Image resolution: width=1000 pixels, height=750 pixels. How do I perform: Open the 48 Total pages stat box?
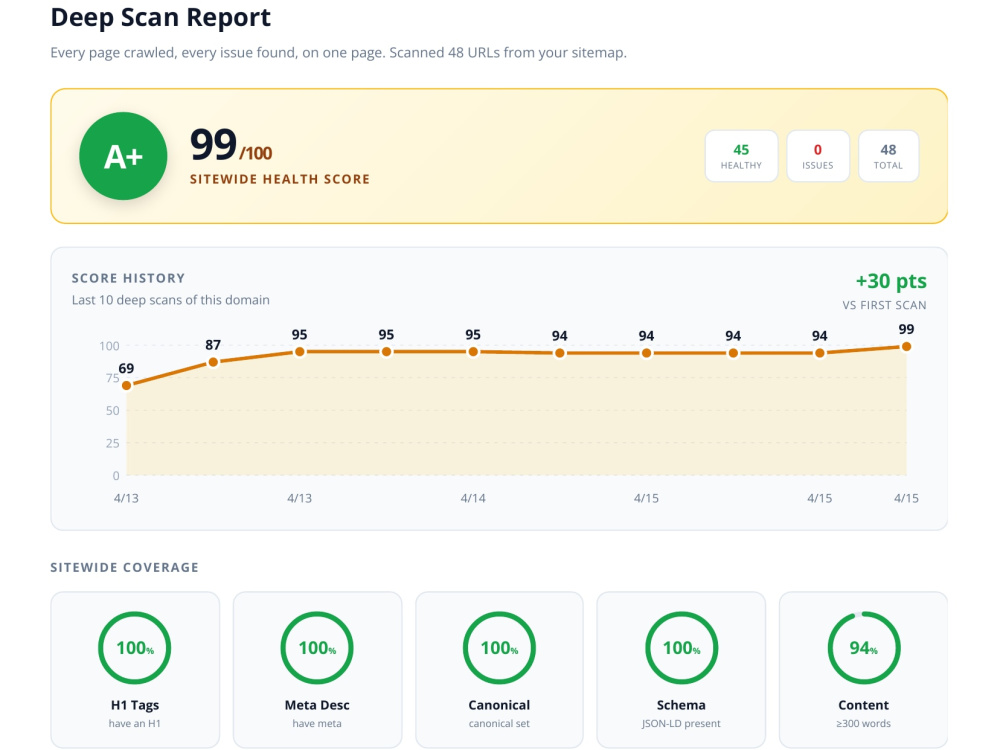coord(888,156)
